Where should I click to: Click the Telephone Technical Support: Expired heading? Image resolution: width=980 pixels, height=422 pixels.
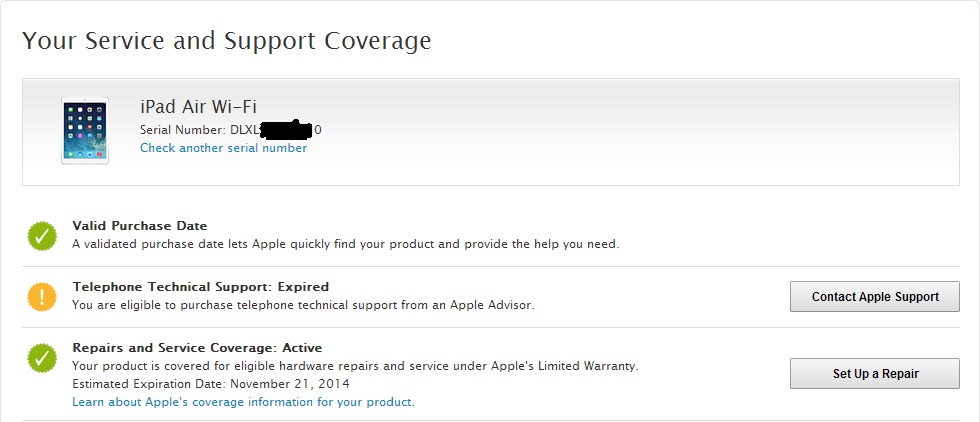(201, 287)
